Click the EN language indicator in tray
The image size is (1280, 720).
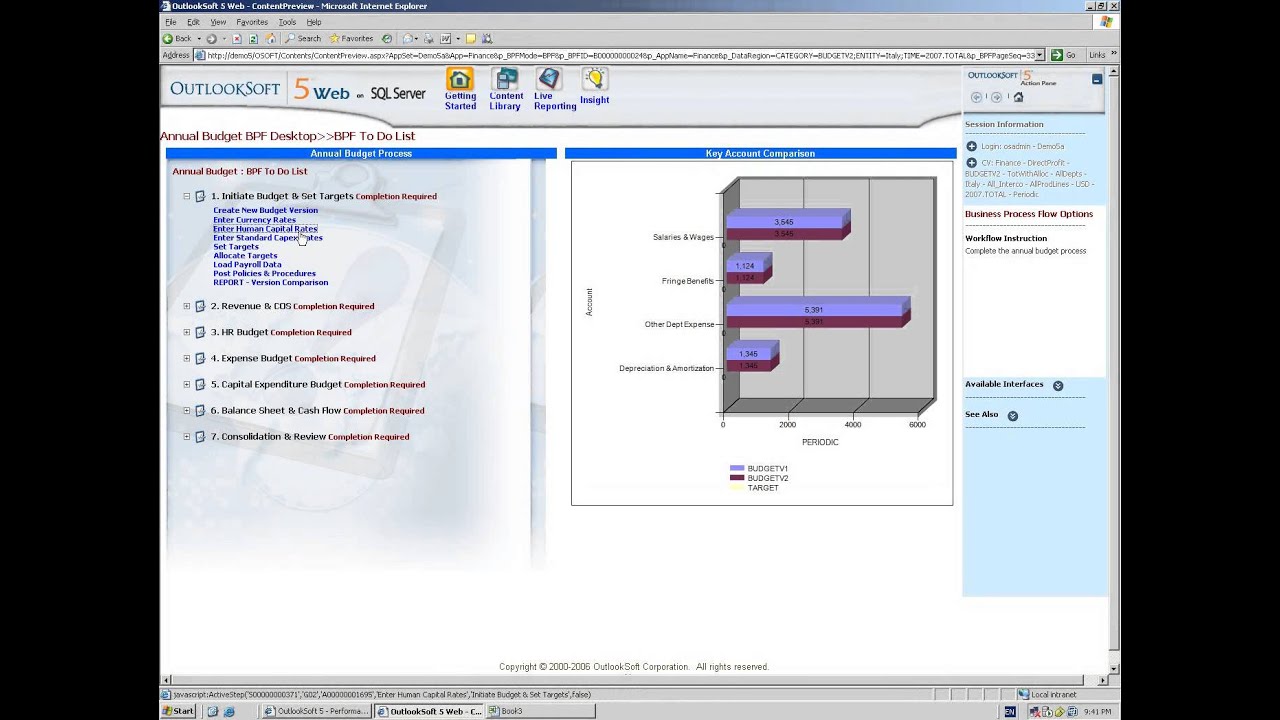pos(1010,711)
